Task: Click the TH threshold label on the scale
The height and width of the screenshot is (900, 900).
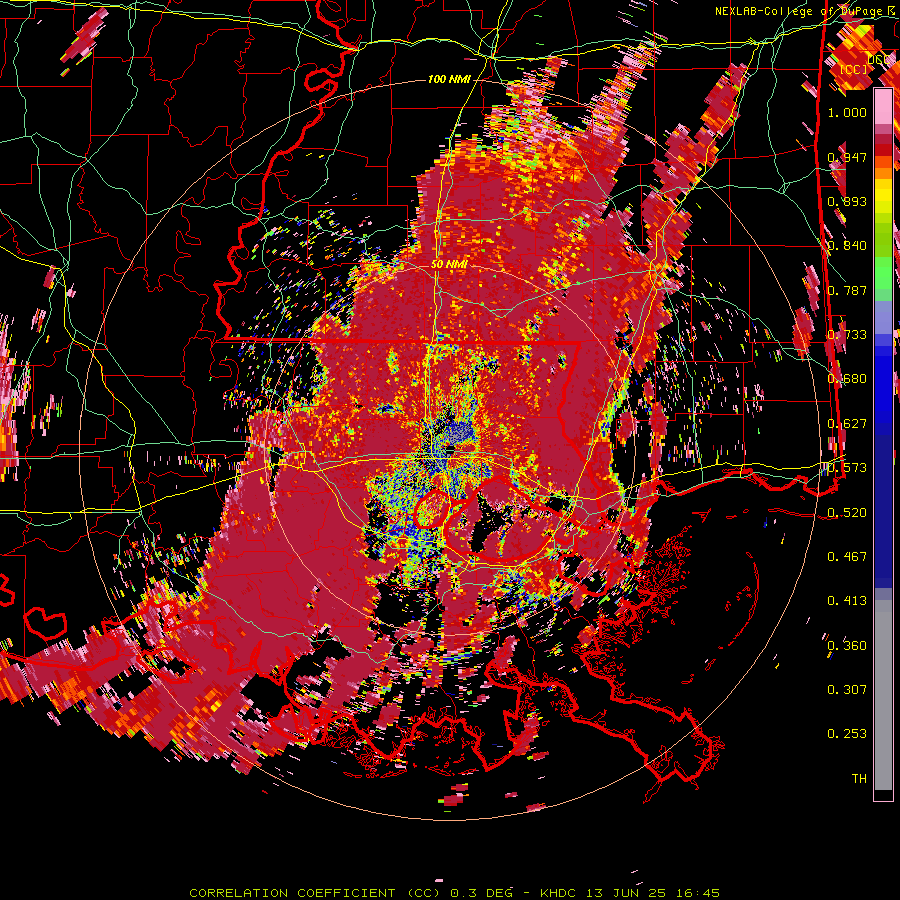Action: (x=859, y=779)
